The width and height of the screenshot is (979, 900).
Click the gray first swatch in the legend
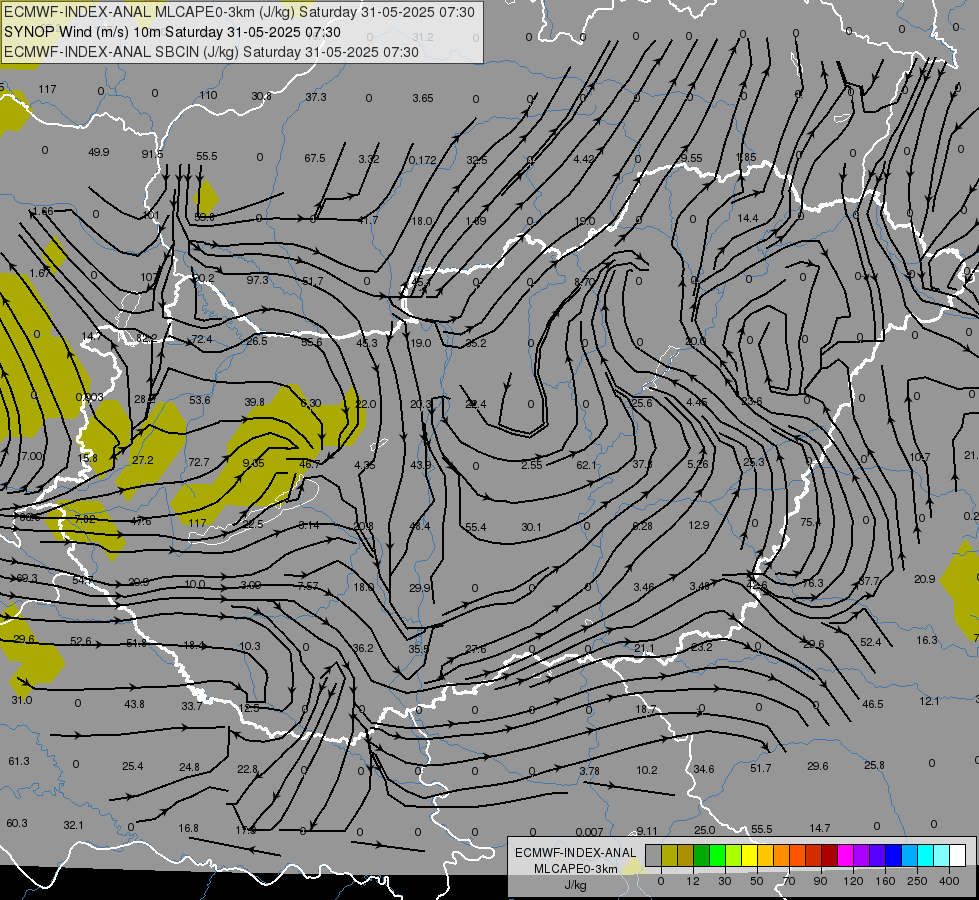point(653,855)
